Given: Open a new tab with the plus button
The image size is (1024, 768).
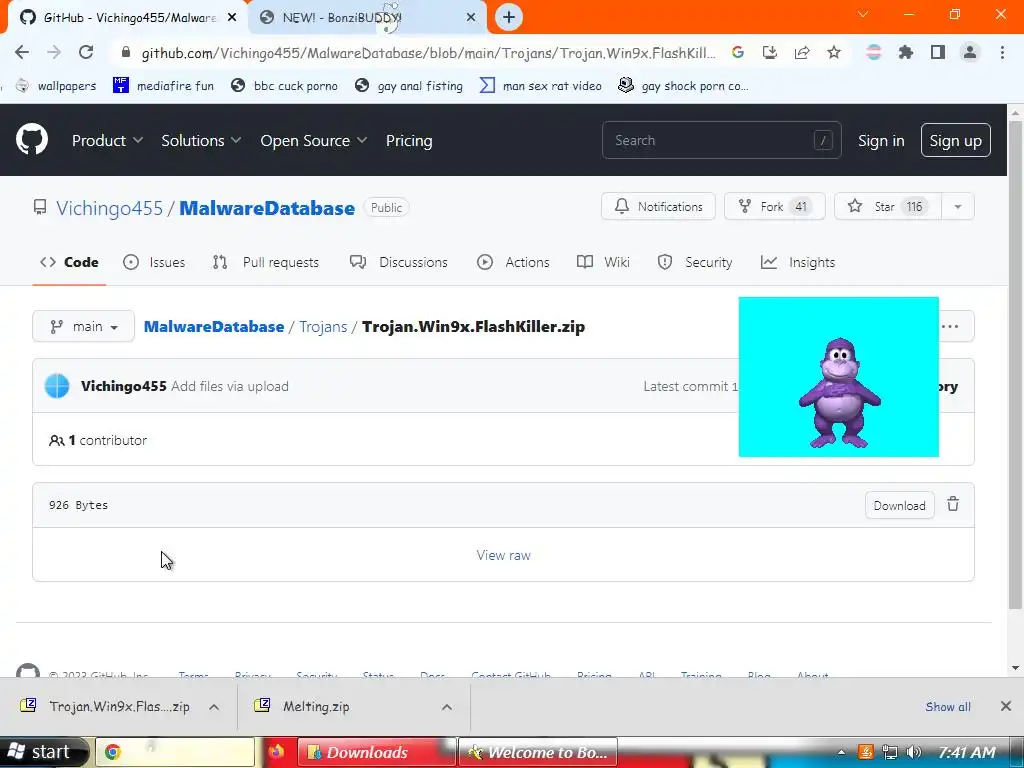Looking at the screenshot, I should [x=509, y=17].
